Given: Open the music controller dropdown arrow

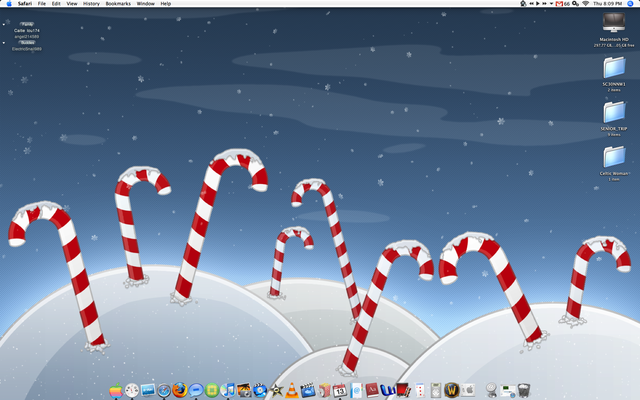Looking at the screenshot, I should pyautogui.click(x=551, y=3).
